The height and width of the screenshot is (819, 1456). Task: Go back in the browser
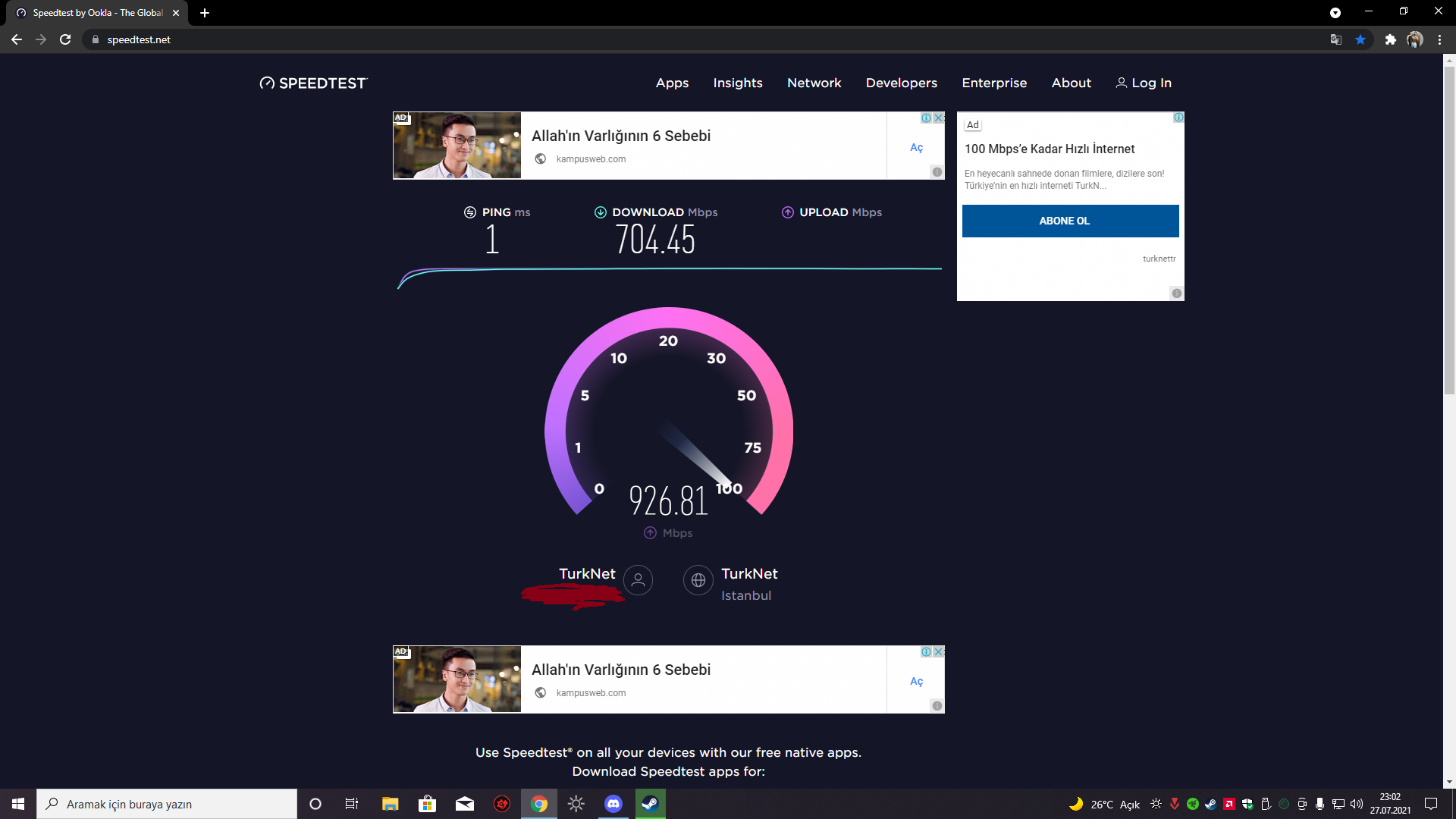pyautogui.click(x=17, y=39)
